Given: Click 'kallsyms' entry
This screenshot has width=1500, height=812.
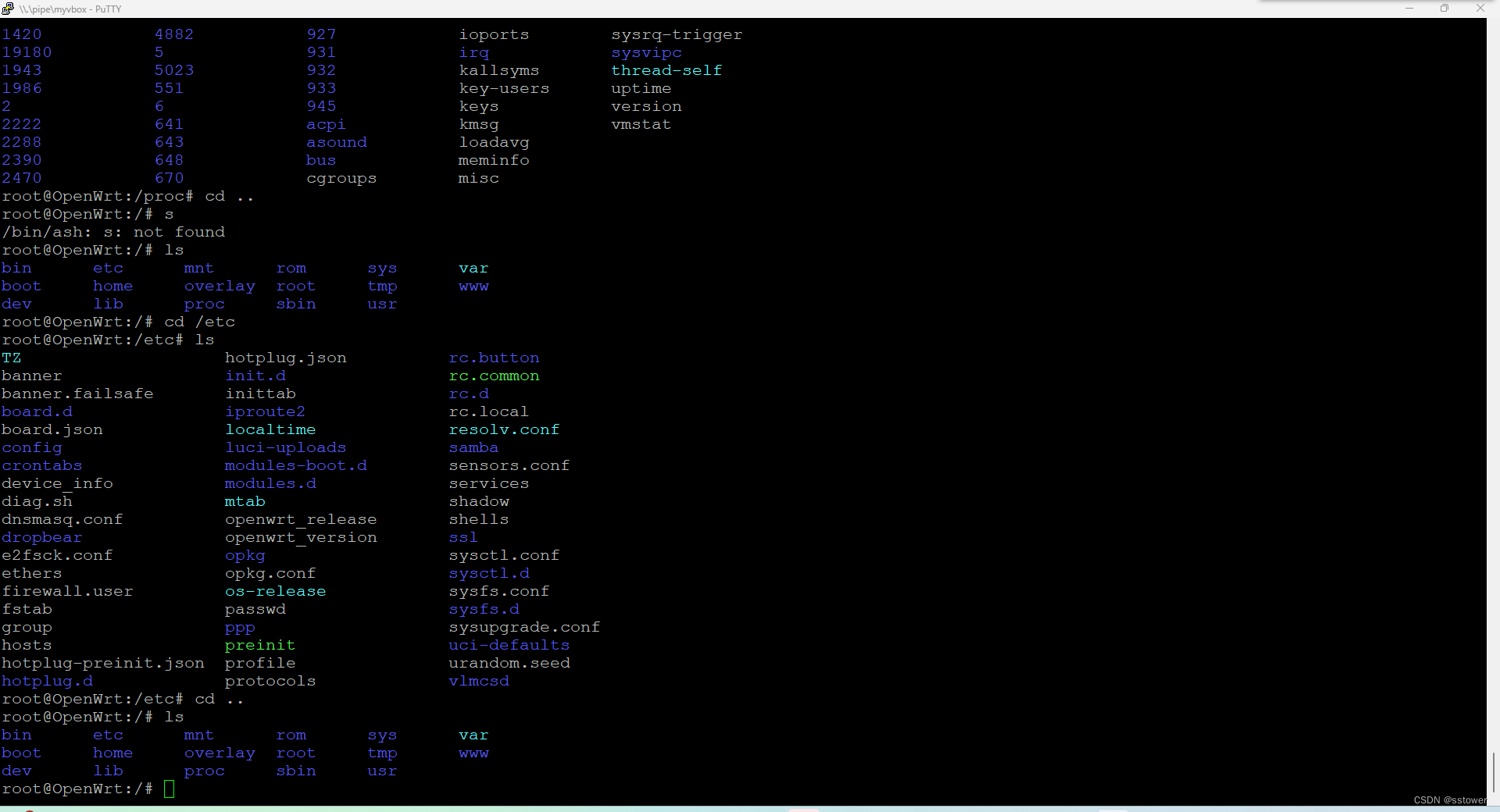Looking at the screenshot, I should [499, 70].
